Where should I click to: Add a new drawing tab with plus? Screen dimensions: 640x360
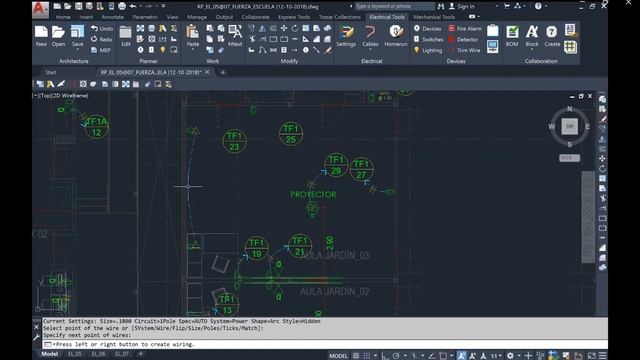tap(223, 72)
